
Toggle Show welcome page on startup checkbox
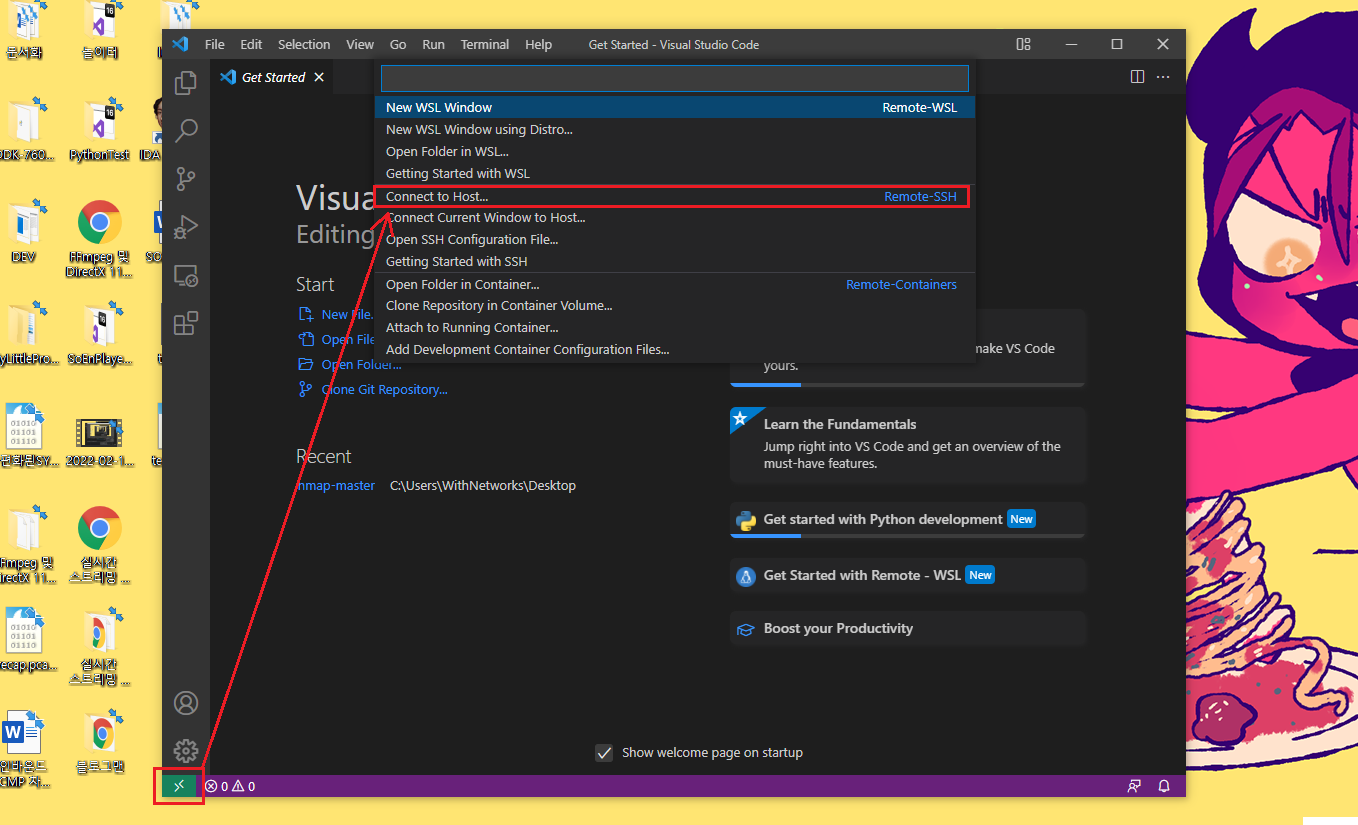(x=604, y=753)
